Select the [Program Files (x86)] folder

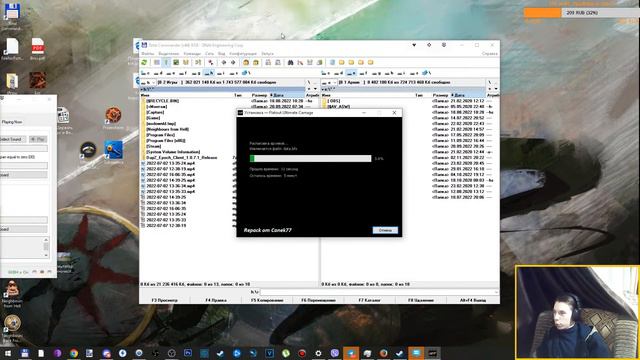(x=165, y=140)
